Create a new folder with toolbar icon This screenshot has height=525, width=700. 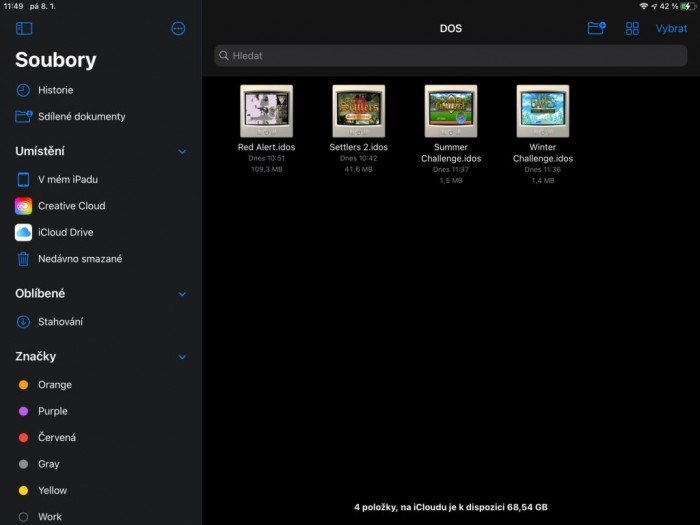pyautogui.click(x=596, y=28)
